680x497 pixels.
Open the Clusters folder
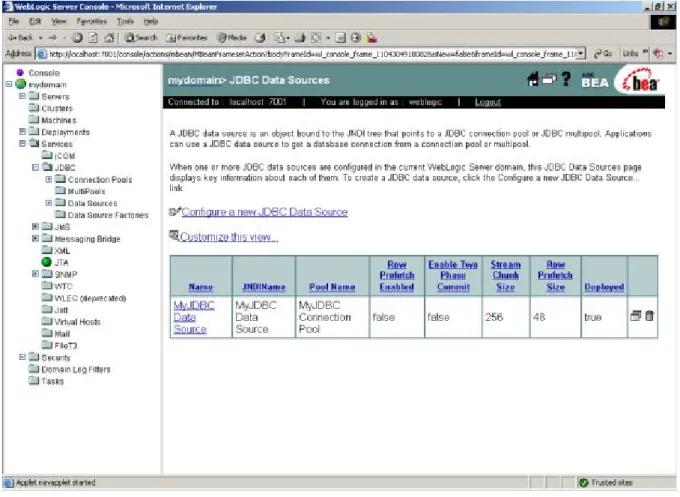57,108
